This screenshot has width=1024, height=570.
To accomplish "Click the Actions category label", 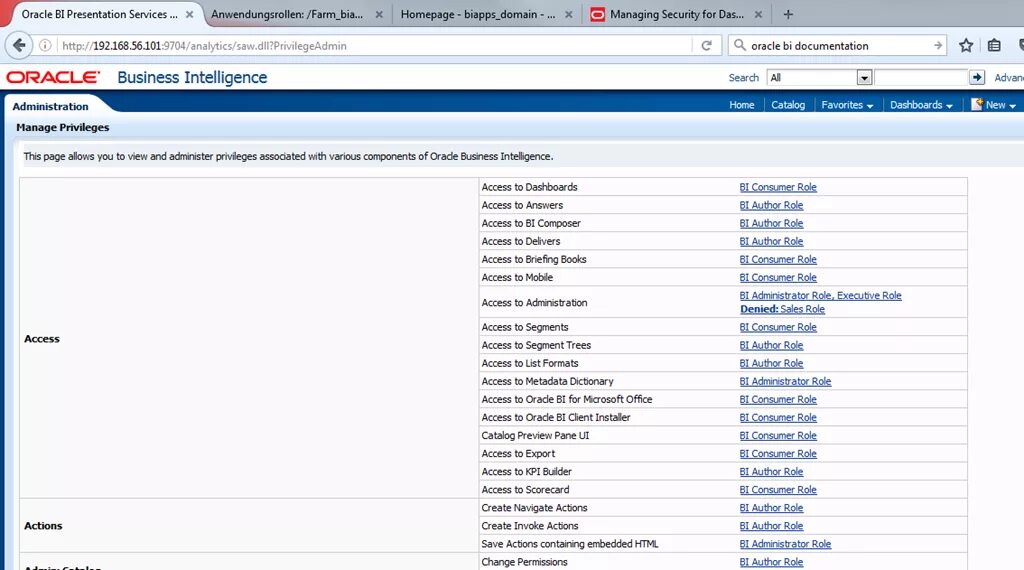I will click(43, 526).
